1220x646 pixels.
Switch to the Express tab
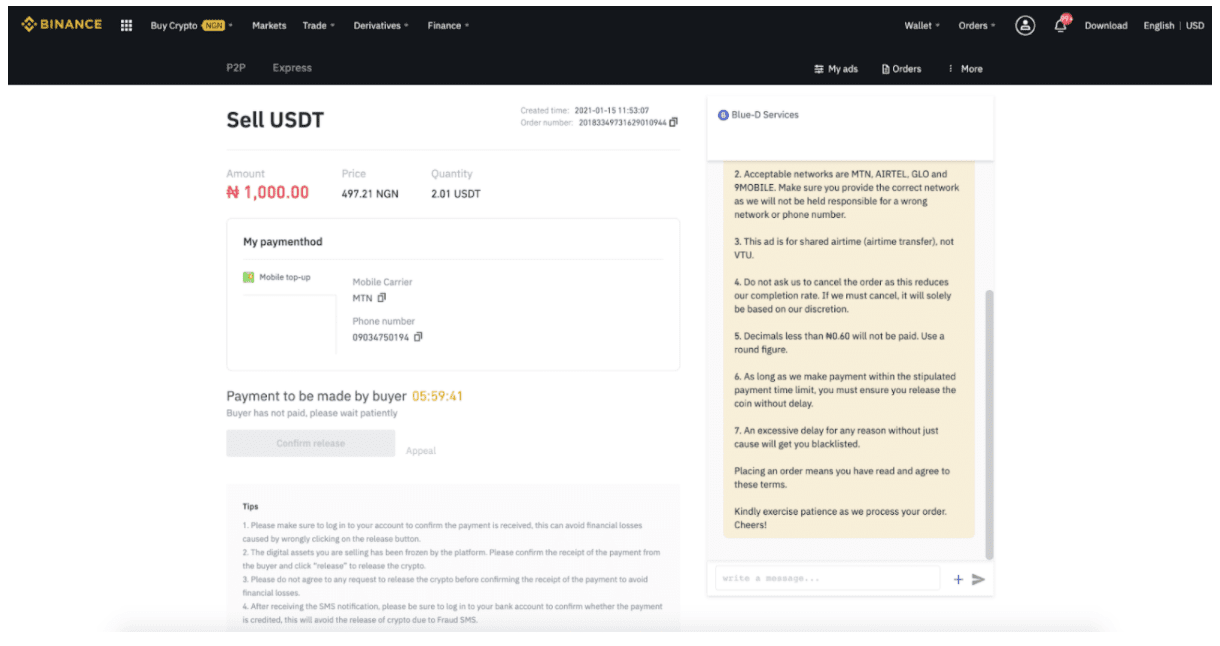tap(292, 68)
